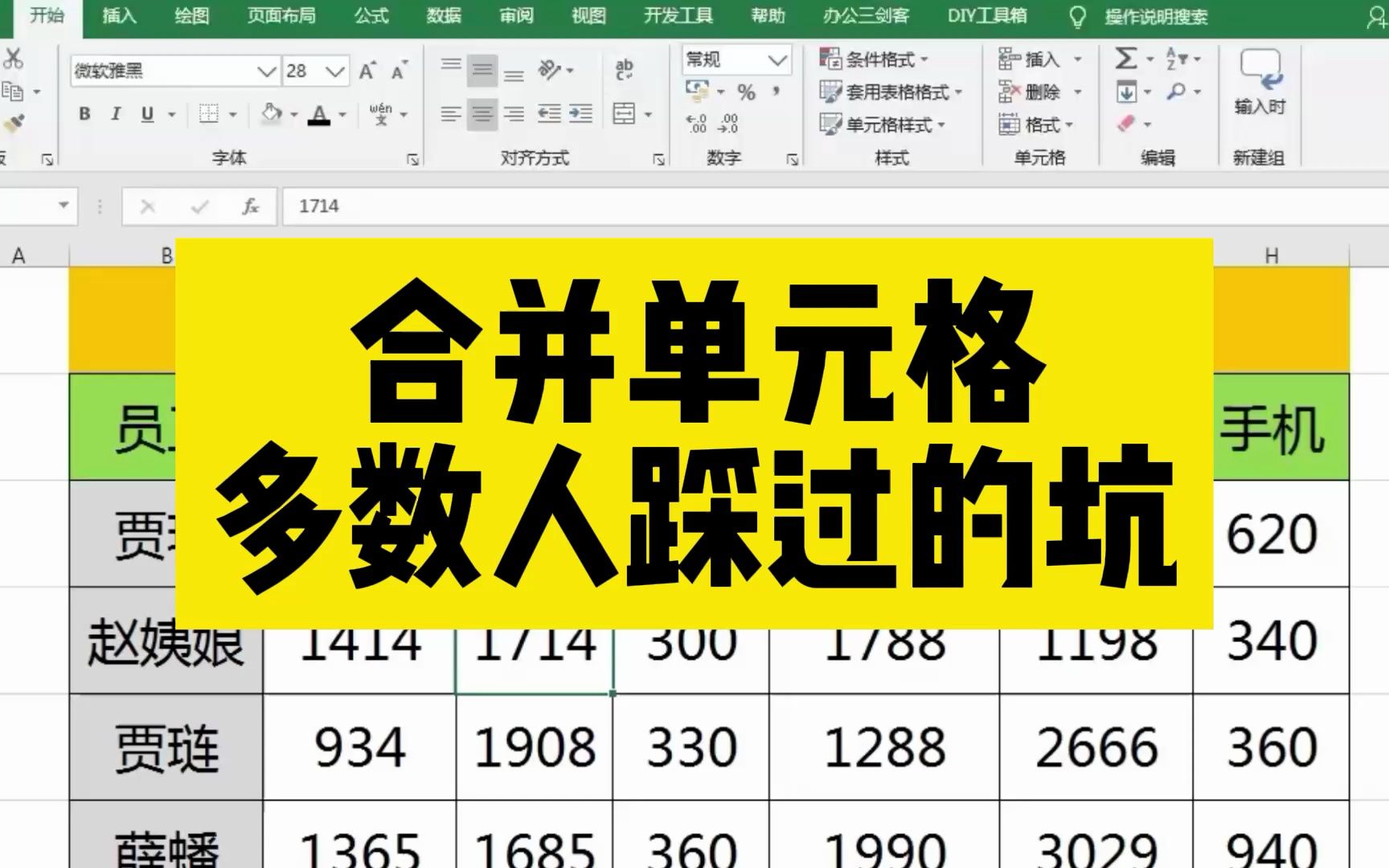Open the 数据 tab
Screen dimensions: 1389x868
click(x=444, y=15)
